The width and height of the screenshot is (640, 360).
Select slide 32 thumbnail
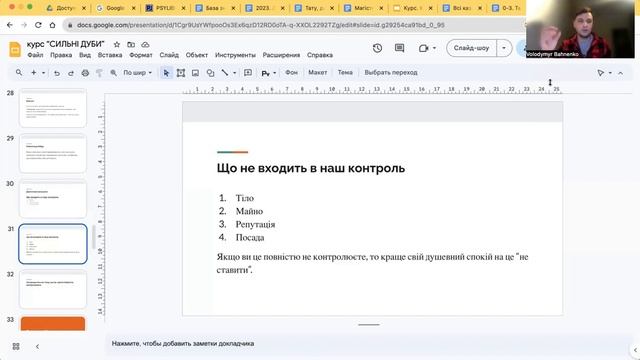pos(53,289)
